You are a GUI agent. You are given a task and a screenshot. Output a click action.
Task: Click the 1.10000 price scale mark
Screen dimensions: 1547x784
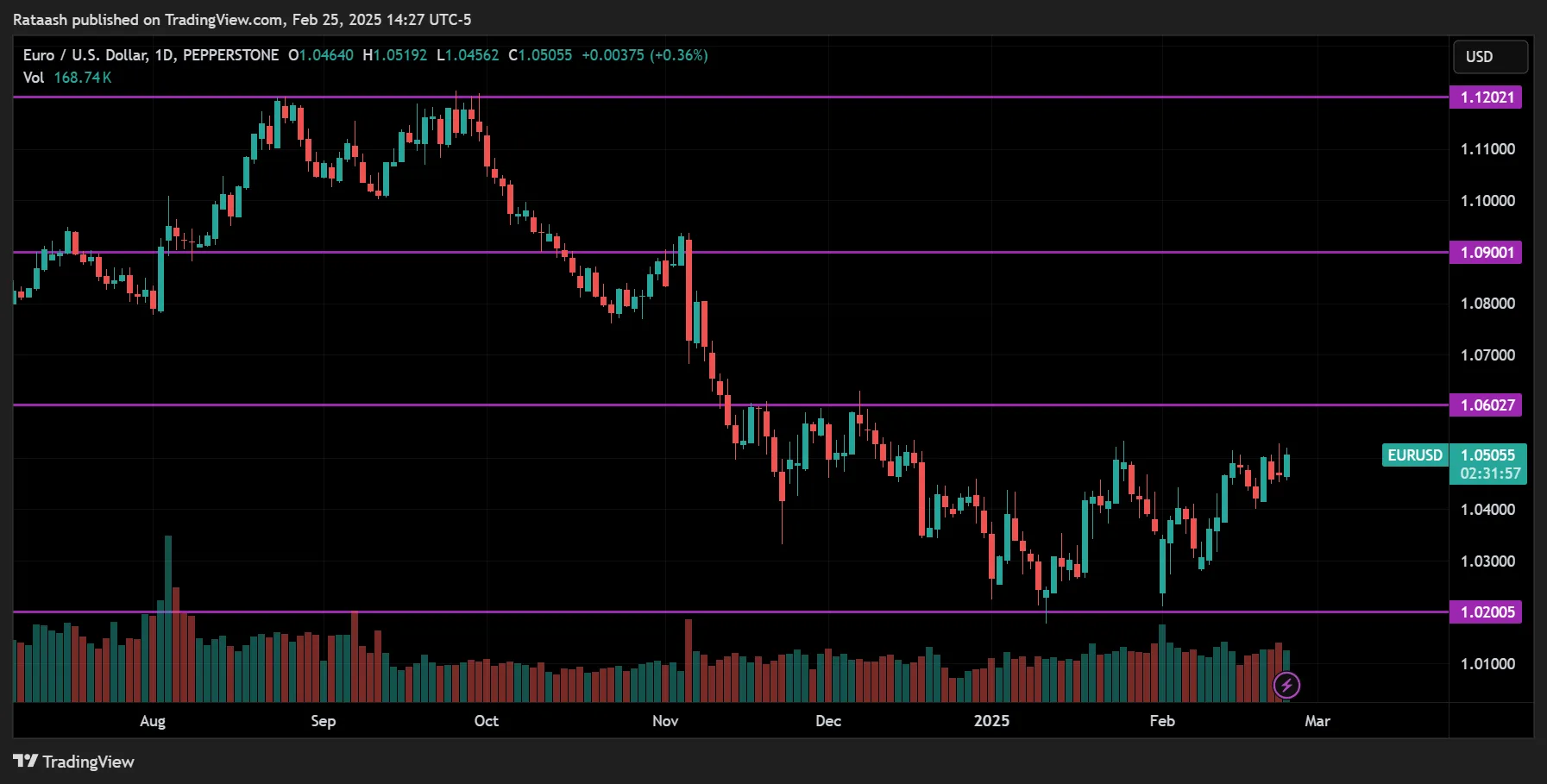[x=1487, y=201]
